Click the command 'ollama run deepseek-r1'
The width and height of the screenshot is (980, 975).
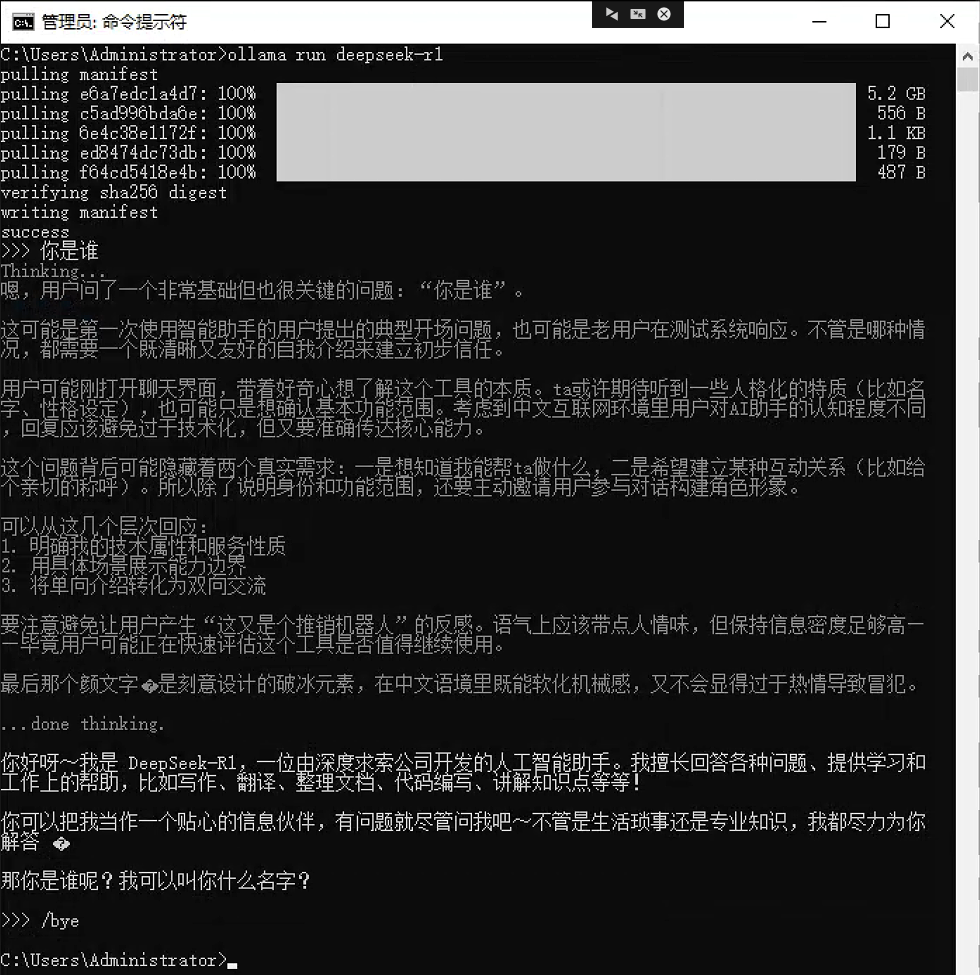tap(335, 55)
